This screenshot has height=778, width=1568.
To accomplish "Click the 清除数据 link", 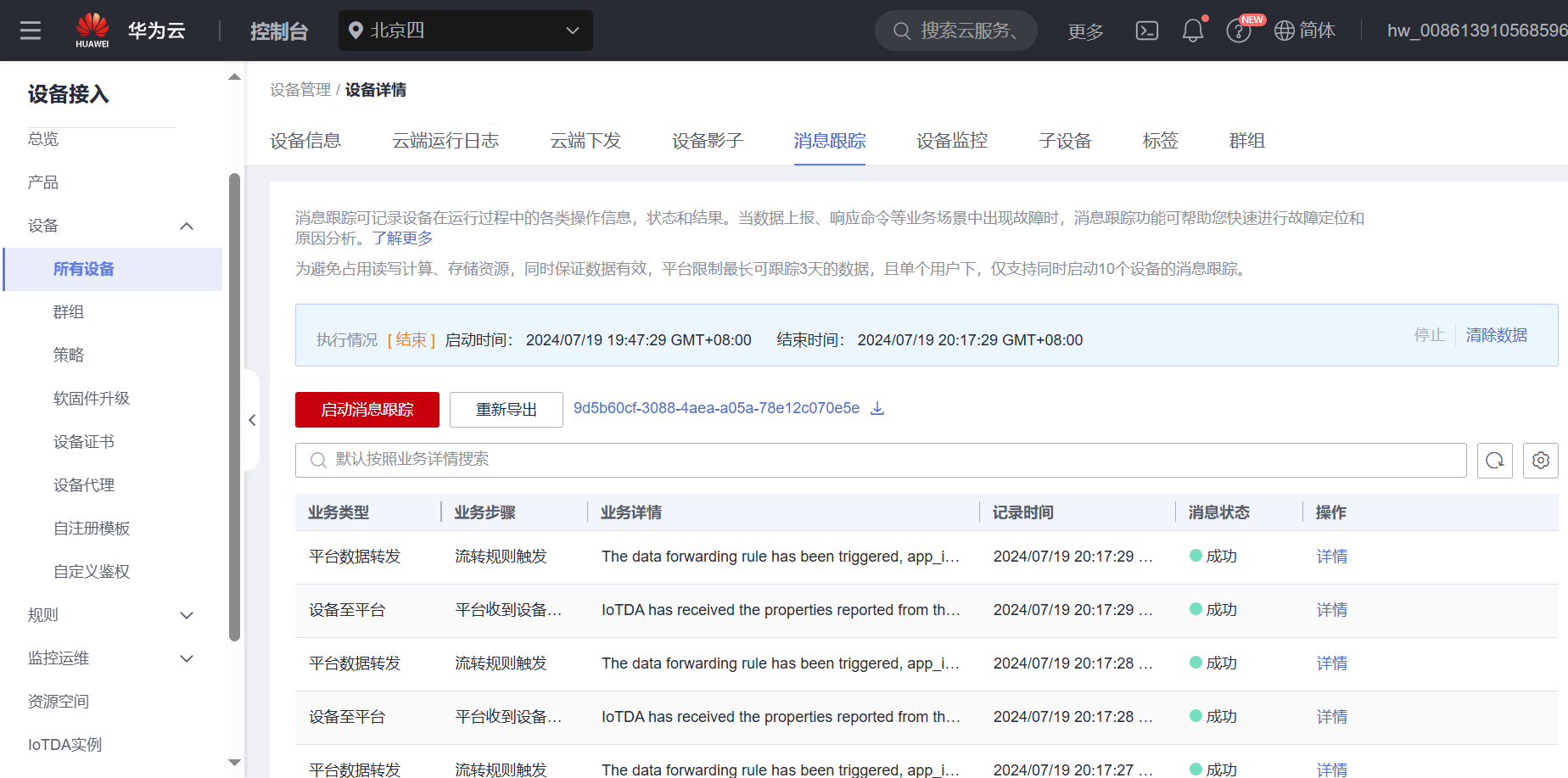I will tap(1497, 335).
